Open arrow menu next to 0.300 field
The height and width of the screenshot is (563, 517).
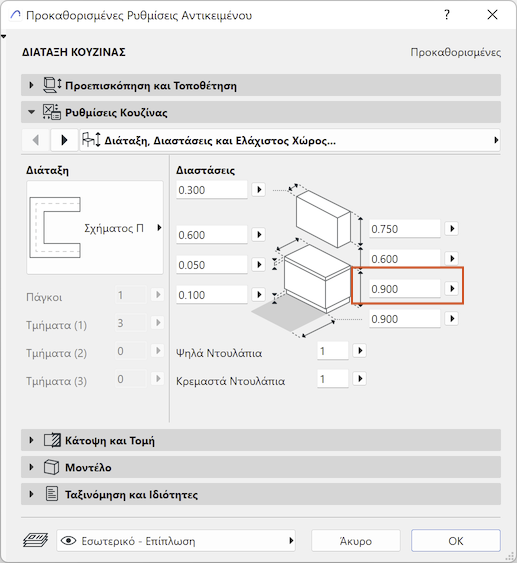[x=259, y=189]
